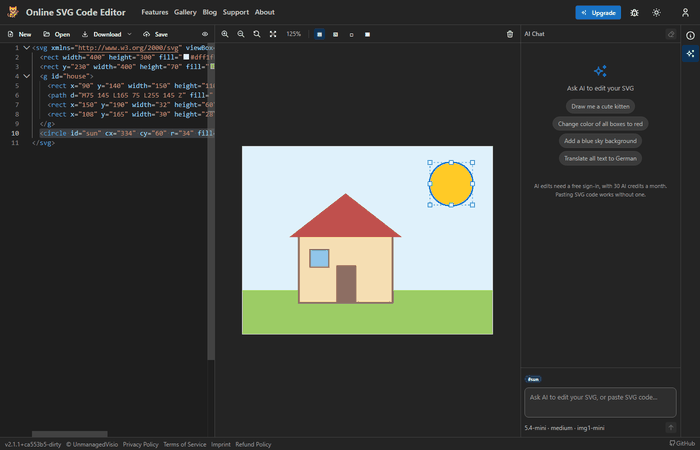Open the AI model settings 5.4-mini selector

(x=564, y=428)
